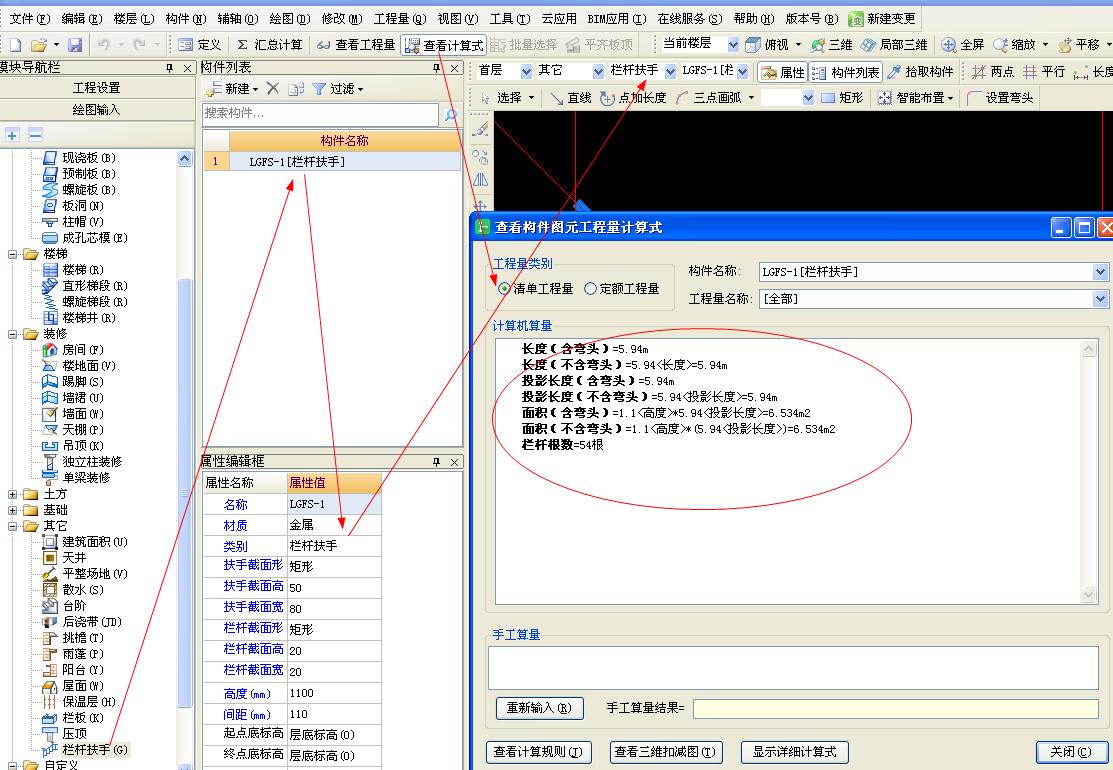Click 智能布置 smart layout tool
The height and width of the screenshot is (770, 1113).
pos(916,98)
